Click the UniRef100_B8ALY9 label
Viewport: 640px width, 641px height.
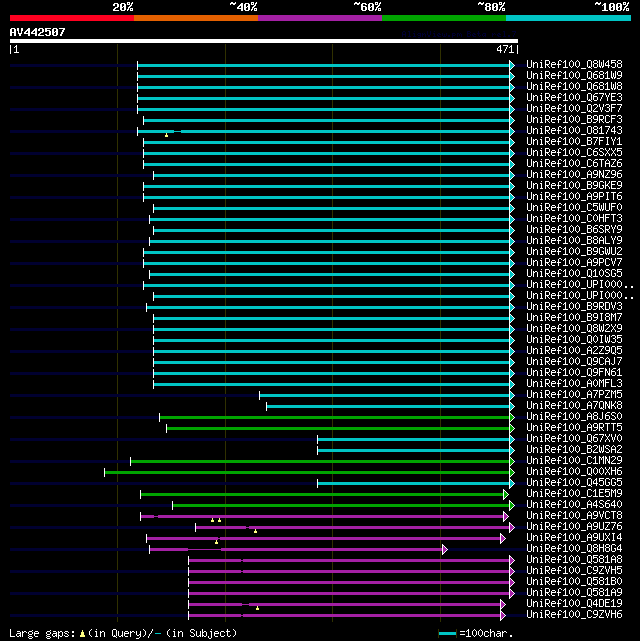coord(574,241)
